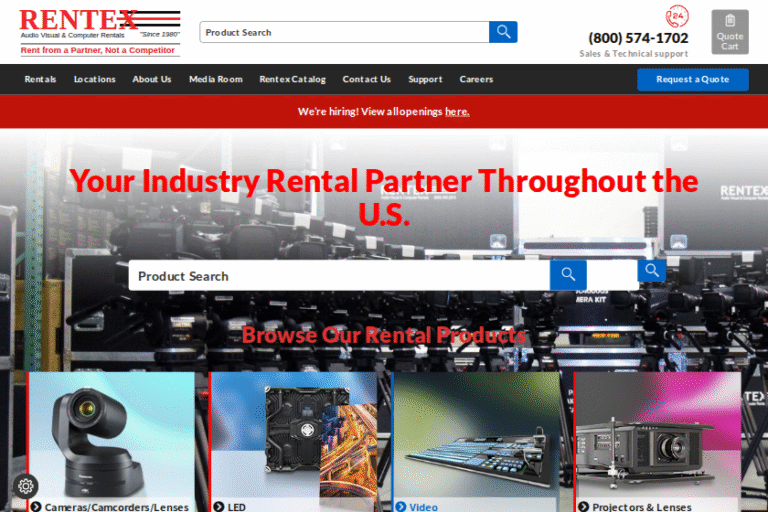Click arrow icon beside Video label
Image resolution: width=768 pixels, height=512 pixels.
[x=401, y=507]
